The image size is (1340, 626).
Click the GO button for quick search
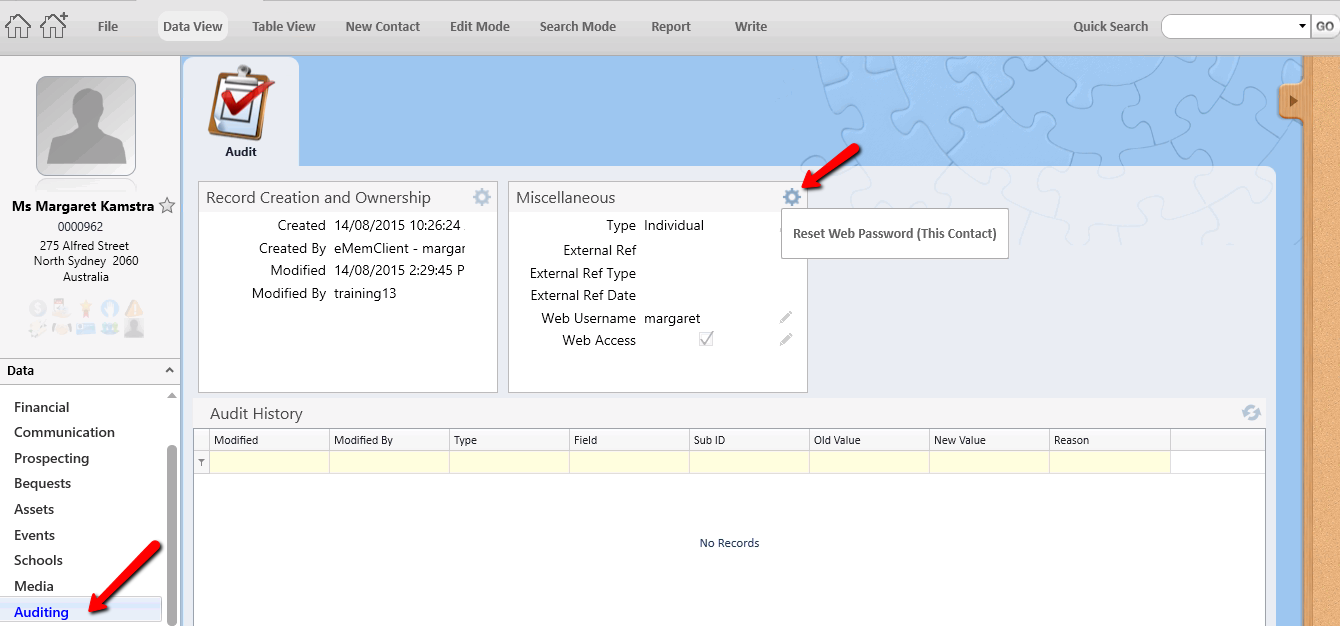click(x=1325, y=27)
